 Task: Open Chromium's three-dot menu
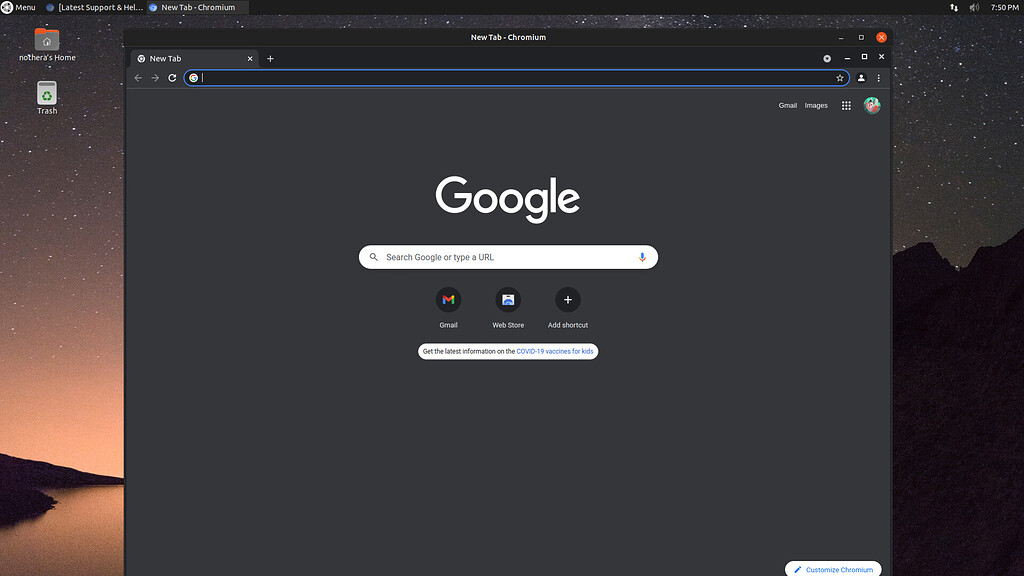pyautogui.click(x=879, y=77)
